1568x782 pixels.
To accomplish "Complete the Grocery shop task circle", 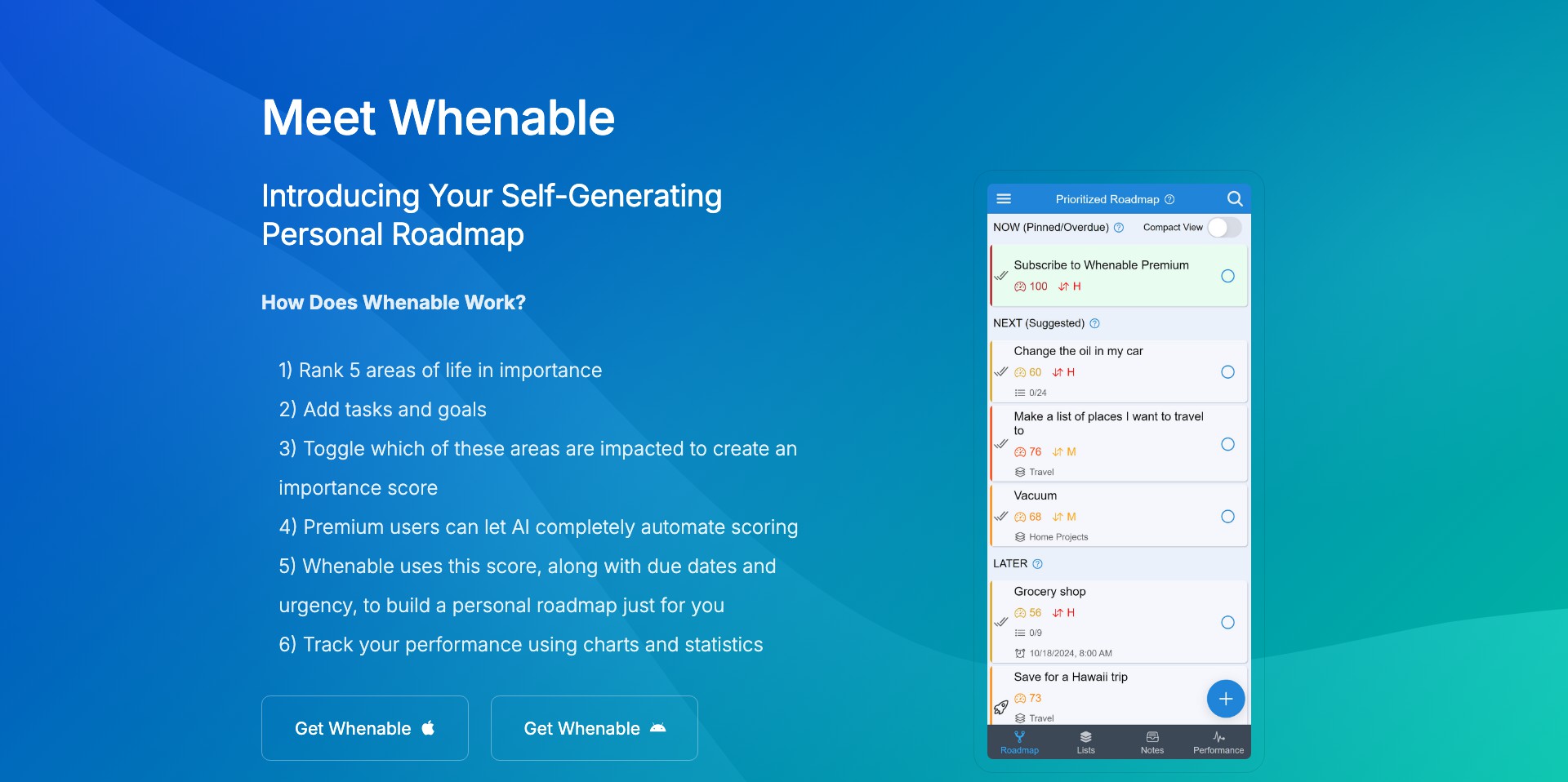I will pos(1227,623).
